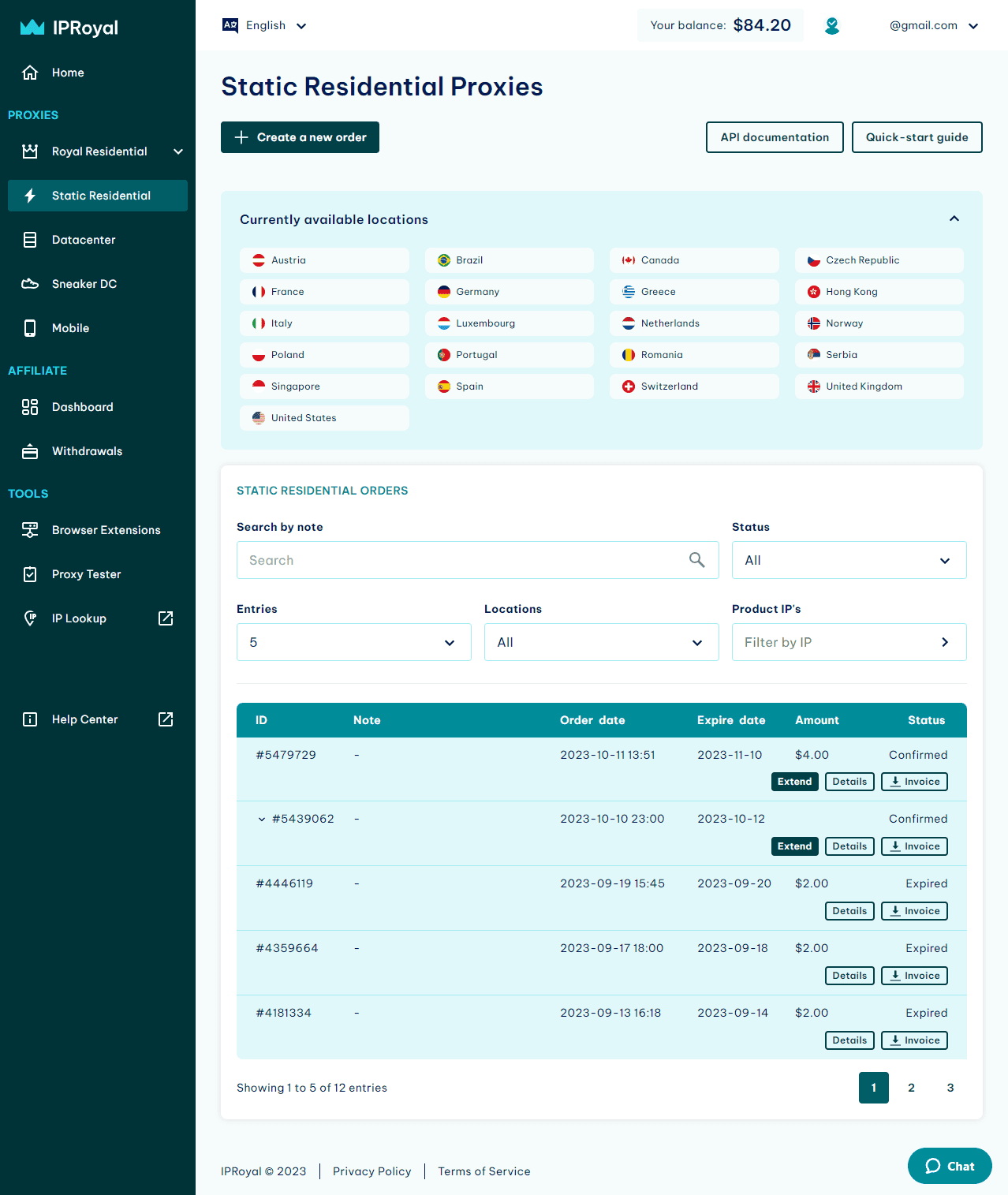This screenshot has height=1195, width=1008.
Task: Open the Entries count dropdown
Action: tap(354, 642)
